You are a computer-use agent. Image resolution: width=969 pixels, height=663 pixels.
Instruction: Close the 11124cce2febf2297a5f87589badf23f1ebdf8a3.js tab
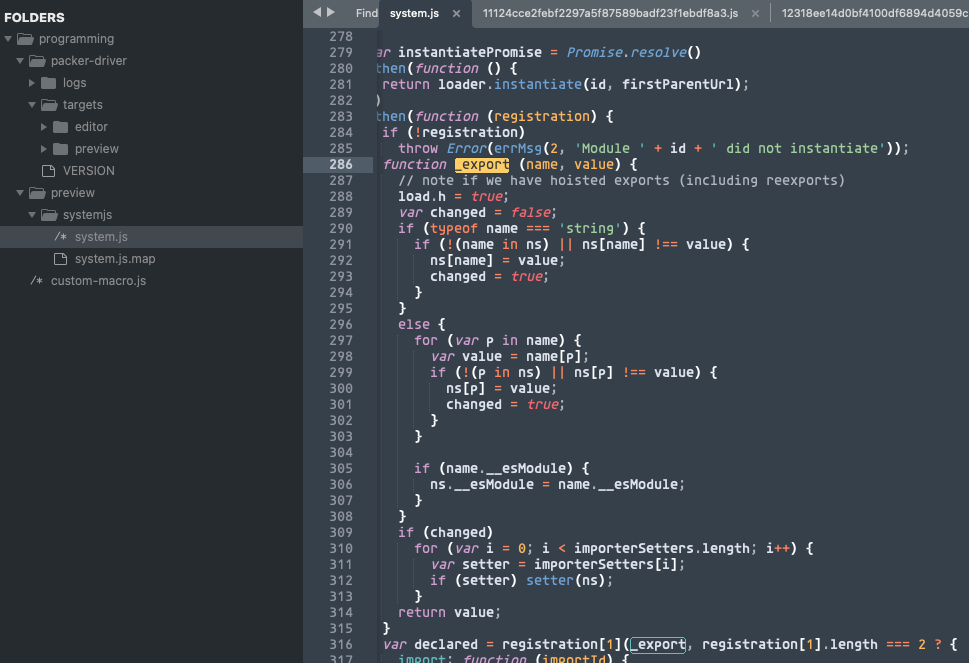point(755,14)
